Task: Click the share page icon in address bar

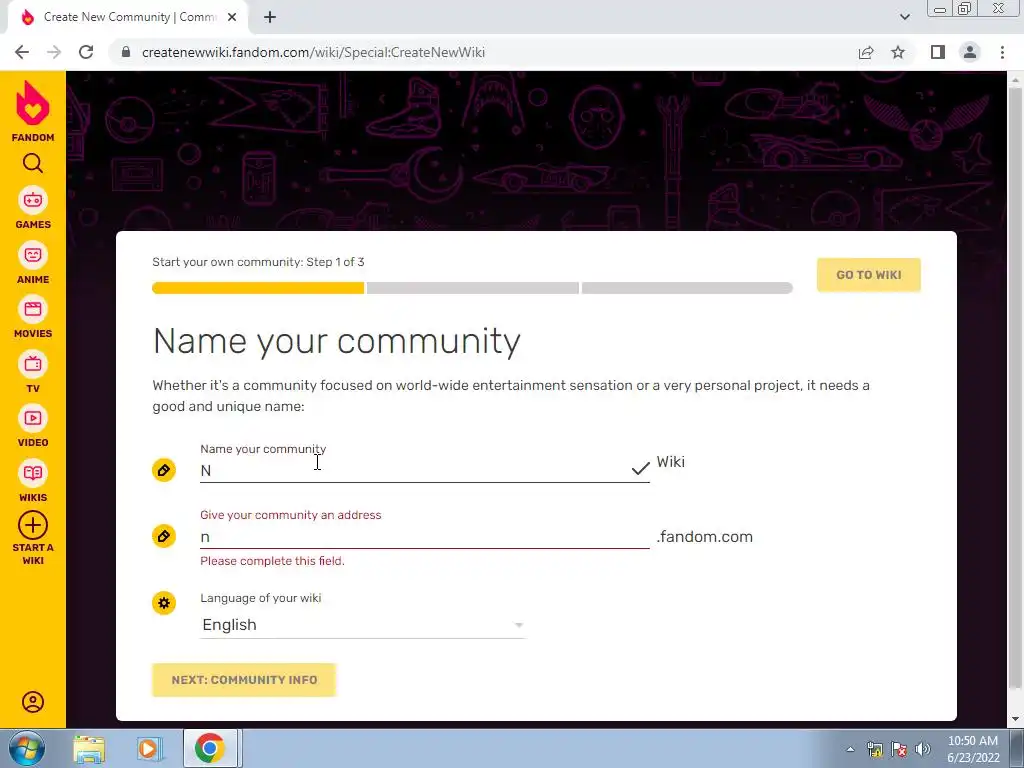Action: click(x=866, y=52)
